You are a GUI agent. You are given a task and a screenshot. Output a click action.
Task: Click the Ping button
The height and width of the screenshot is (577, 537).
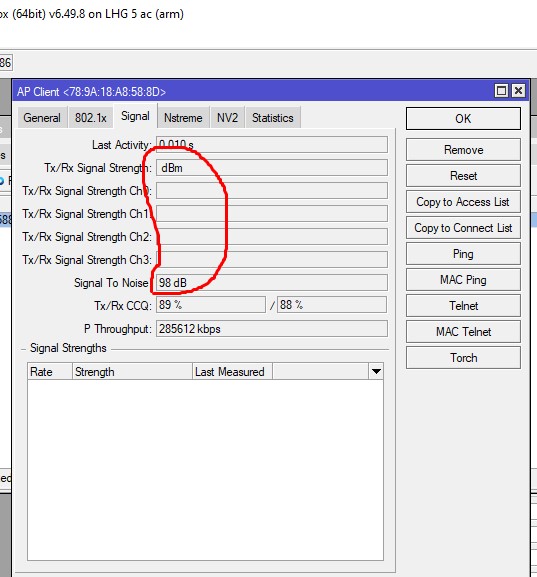463,254
